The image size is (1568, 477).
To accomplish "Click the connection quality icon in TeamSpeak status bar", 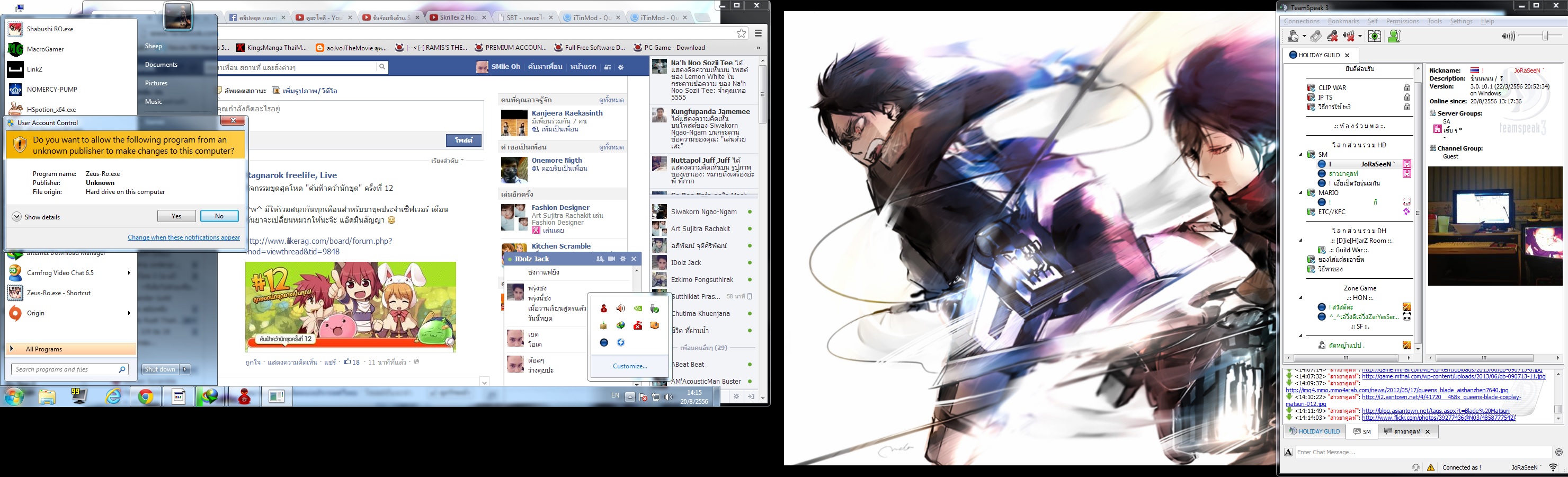I will point(1553,467).
